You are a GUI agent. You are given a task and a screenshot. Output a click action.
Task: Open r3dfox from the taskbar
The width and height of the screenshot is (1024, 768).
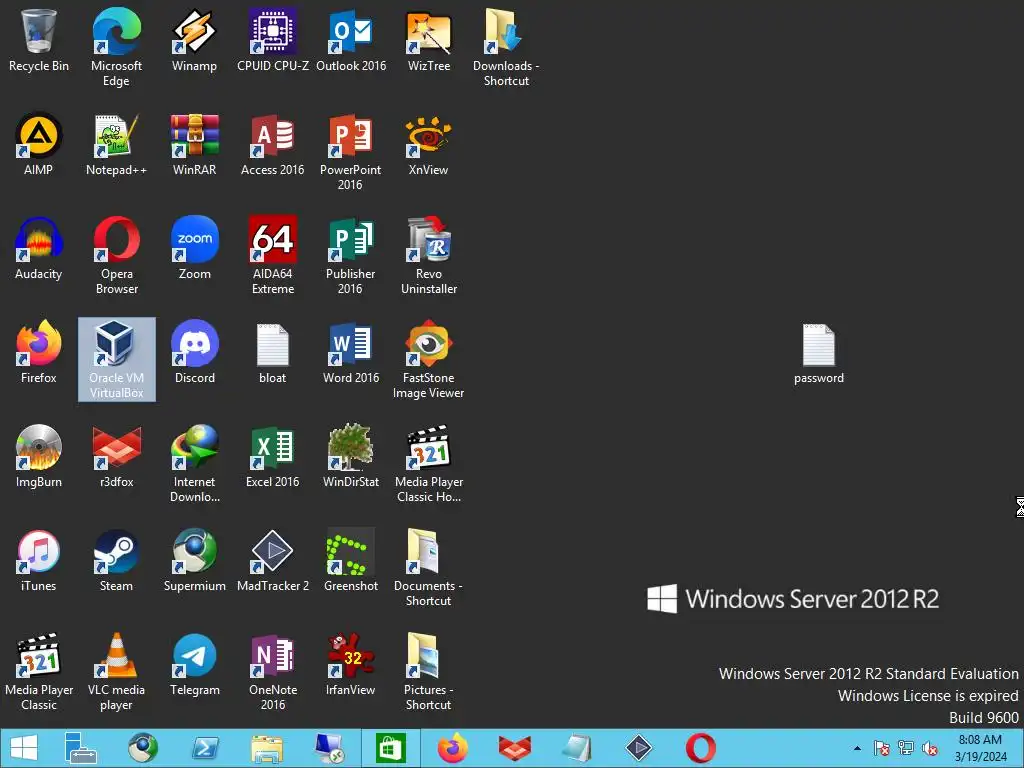click(515, 748)
